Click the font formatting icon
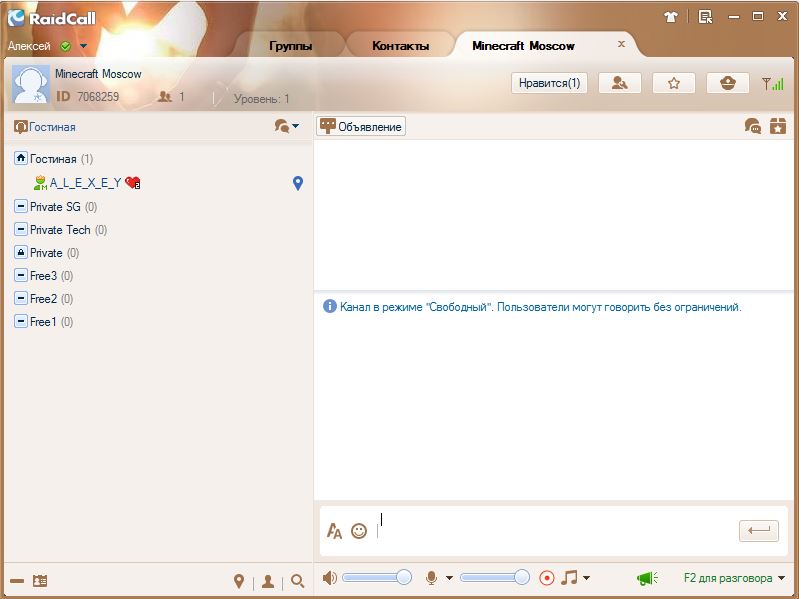The width and height of the screenshot is (799, 599). point(335,532)
